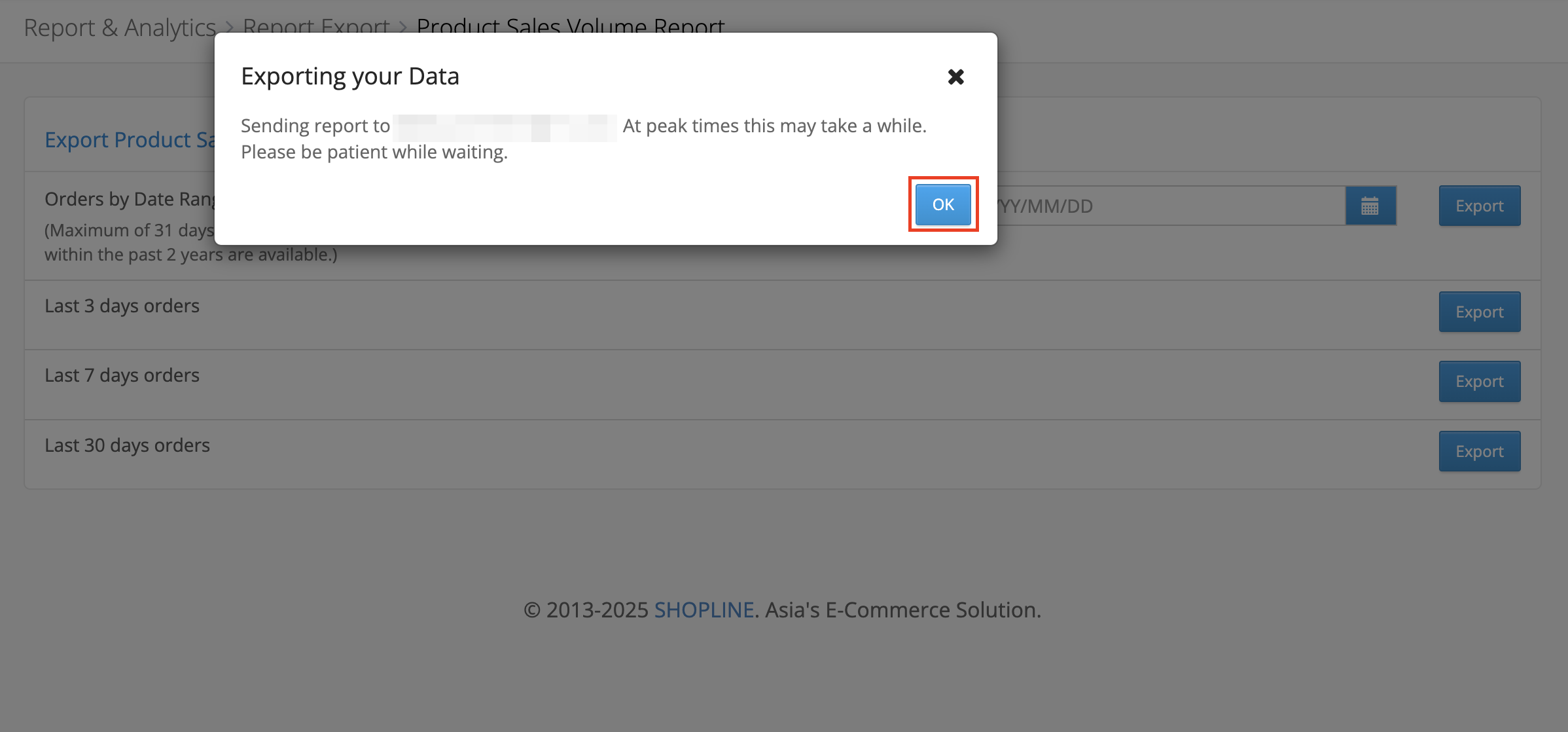Click the Orders by Date Range label

[129, 200]
